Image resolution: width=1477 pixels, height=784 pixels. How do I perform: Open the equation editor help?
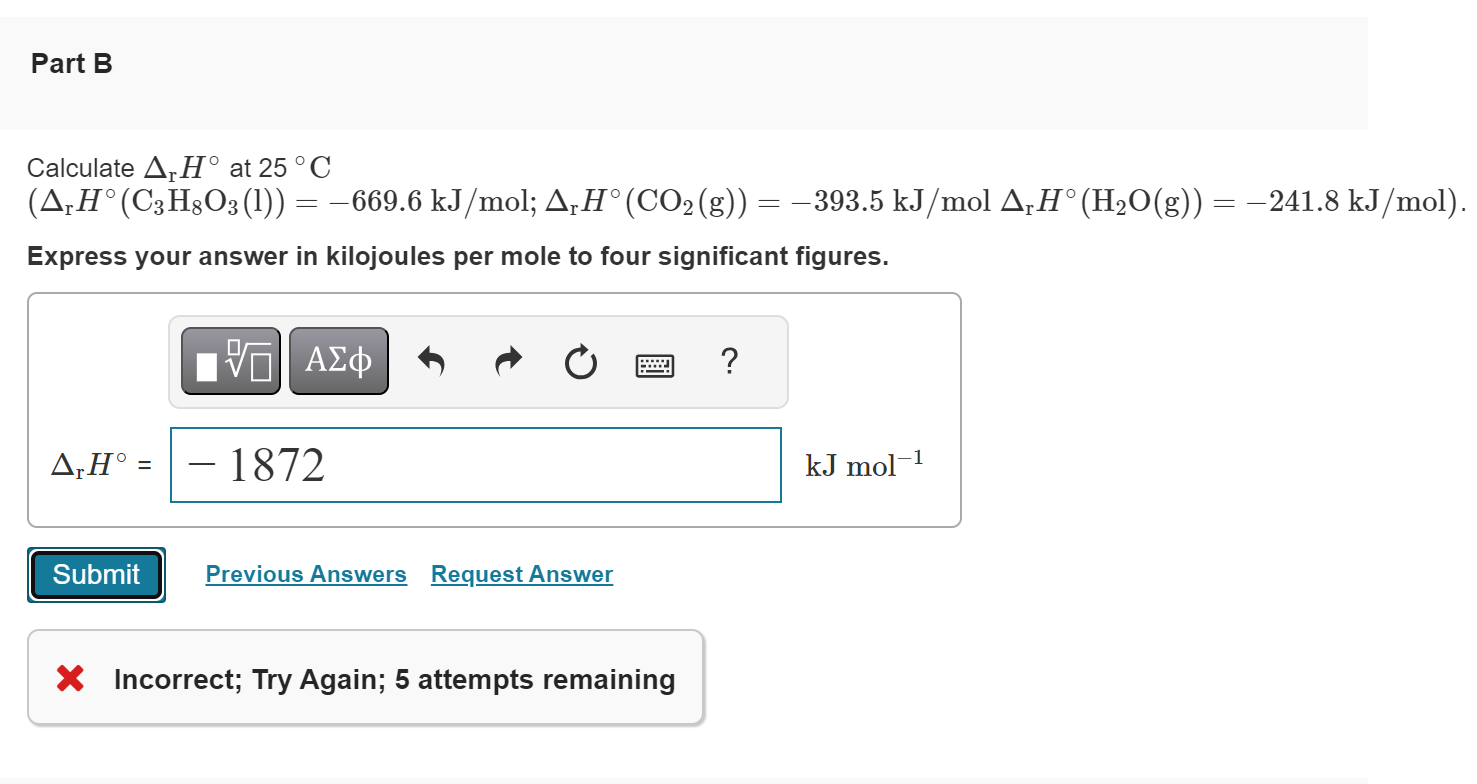(x=729, y=362)
